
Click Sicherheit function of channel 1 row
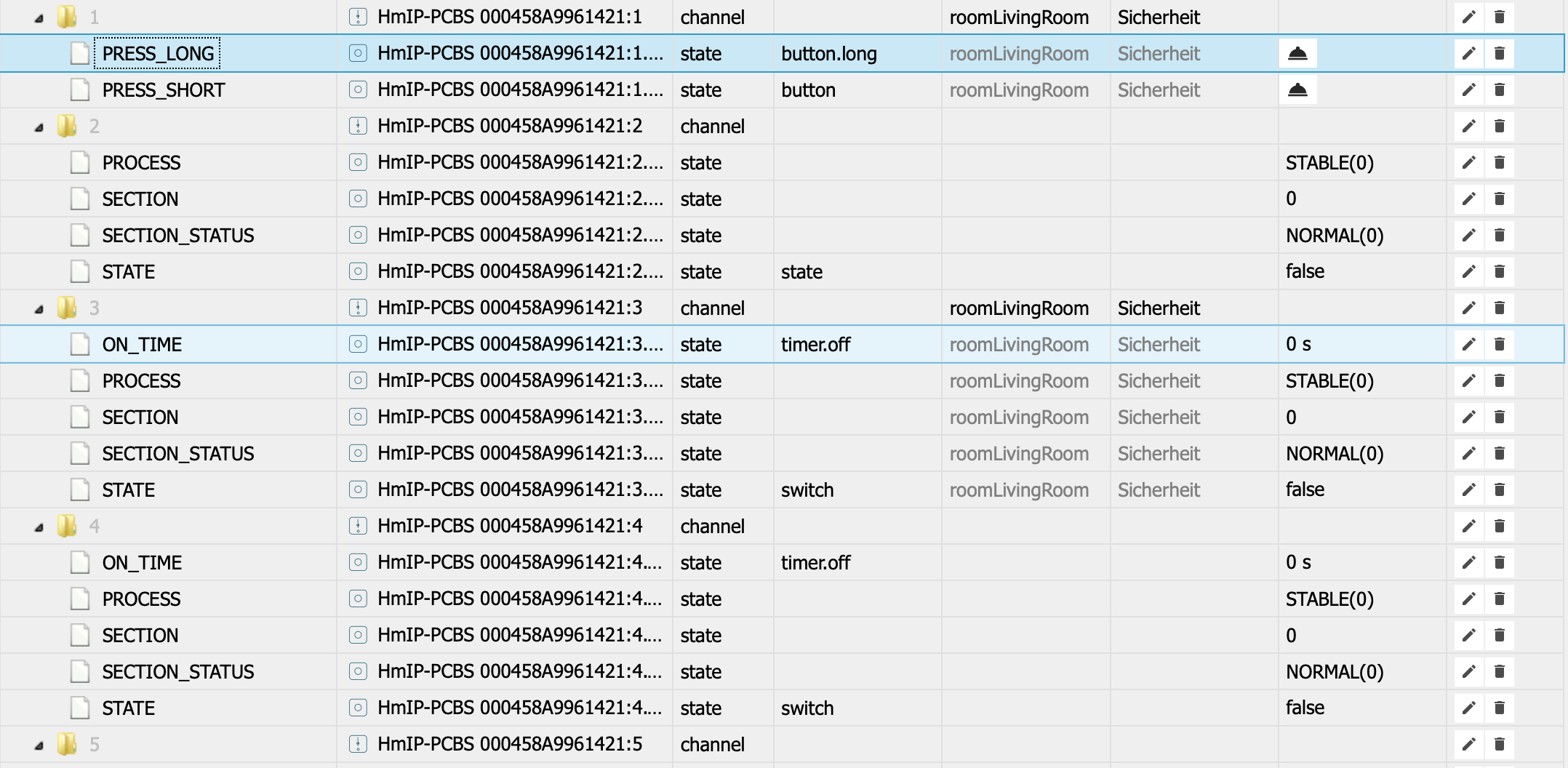point(1159,17)
